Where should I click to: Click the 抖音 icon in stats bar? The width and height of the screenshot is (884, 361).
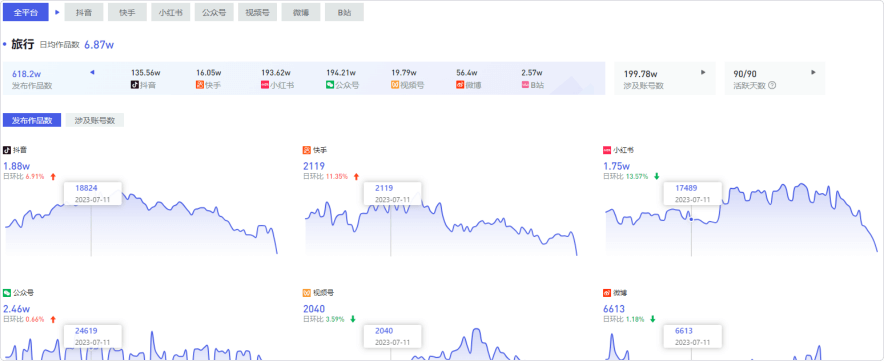135,85
